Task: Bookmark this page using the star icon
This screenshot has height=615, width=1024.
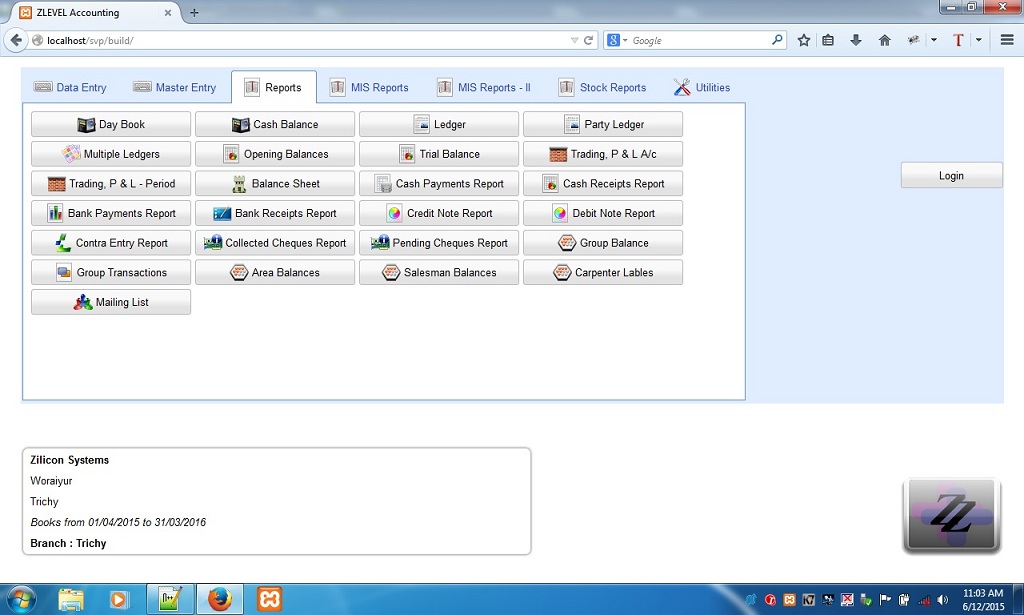Action: point(804,42)
